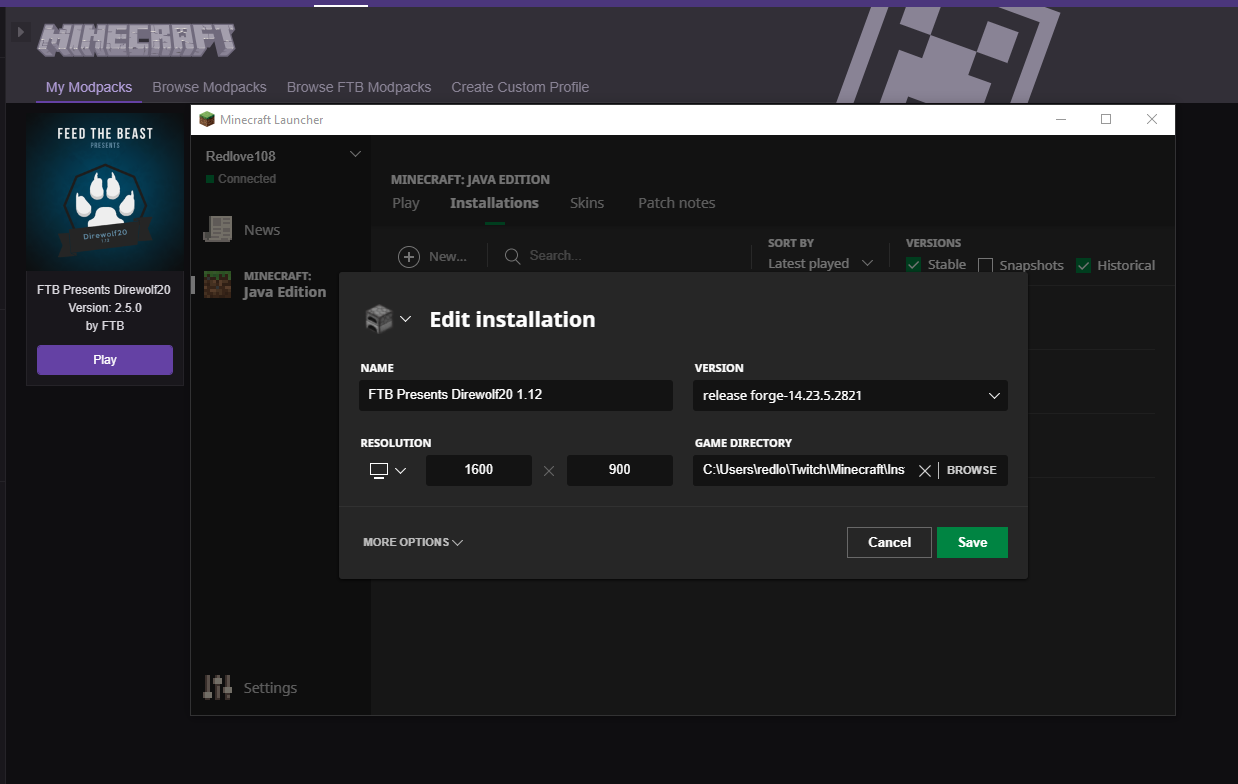The width and height of the screenshot is (1238, 784).
Task: Click the resolution height field 900
Action: coord(620,470)
